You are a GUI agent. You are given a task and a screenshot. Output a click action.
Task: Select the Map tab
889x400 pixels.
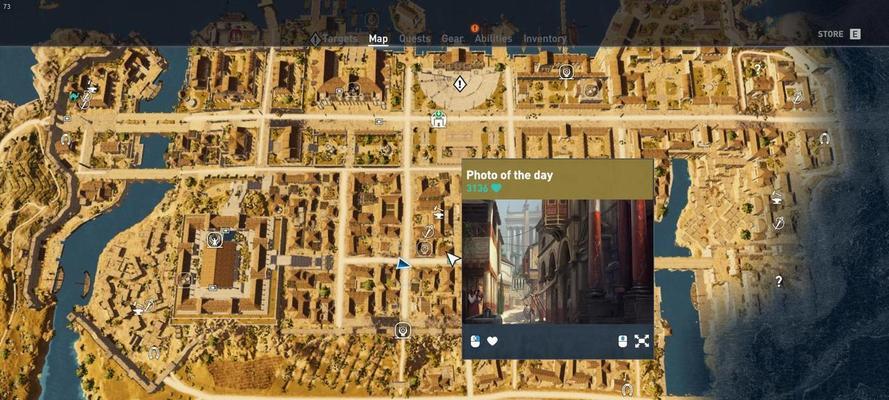[x=378, y=39]
